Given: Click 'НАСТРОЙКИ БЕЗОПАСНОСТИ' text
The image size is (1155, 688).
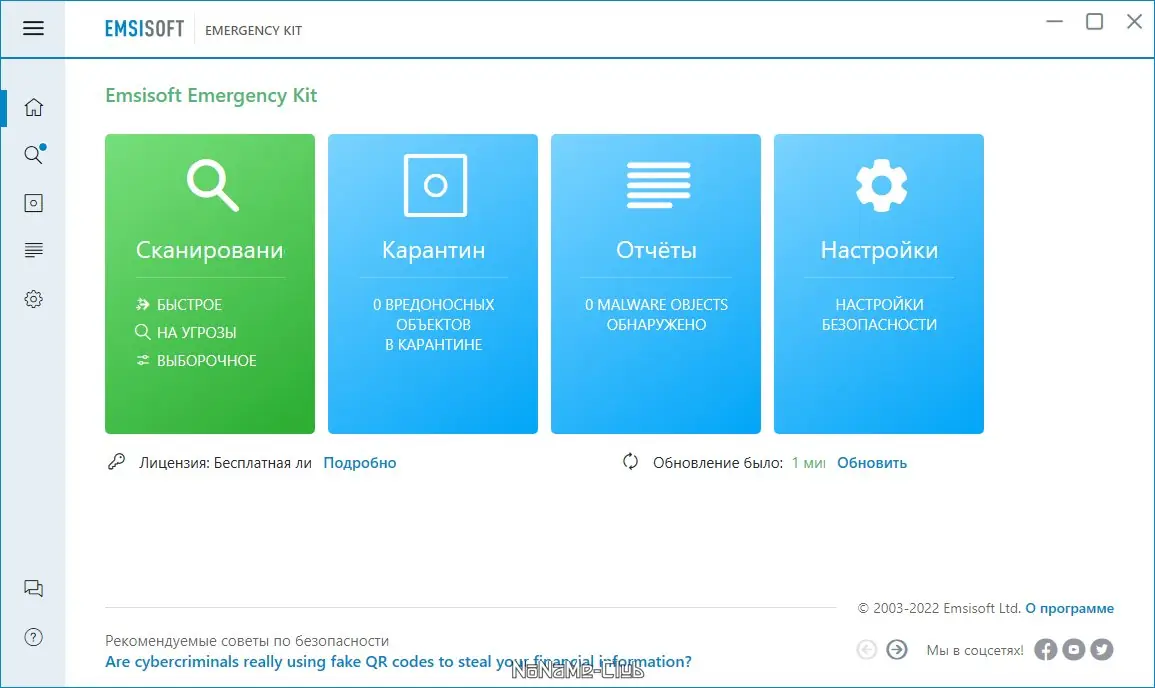Looking at the screenshot, I should [879, 315].
